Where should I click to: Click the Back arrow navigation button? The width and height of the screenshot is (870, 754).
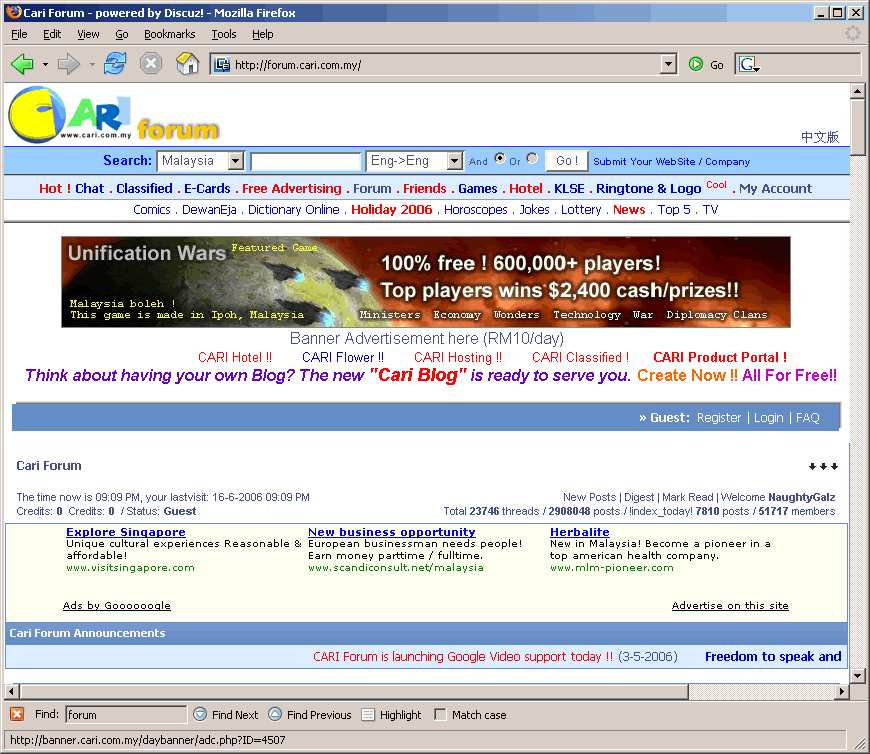pos(22,65)
